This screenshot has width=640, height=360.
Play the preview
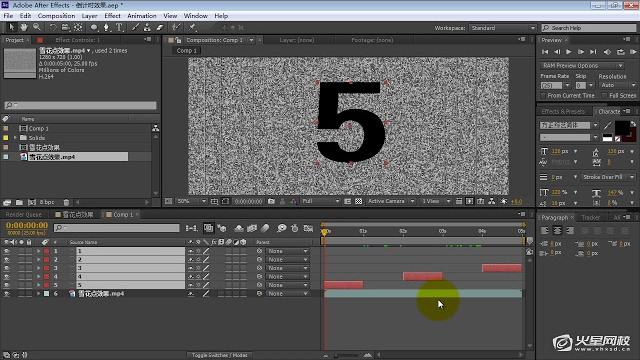point(569,52)
